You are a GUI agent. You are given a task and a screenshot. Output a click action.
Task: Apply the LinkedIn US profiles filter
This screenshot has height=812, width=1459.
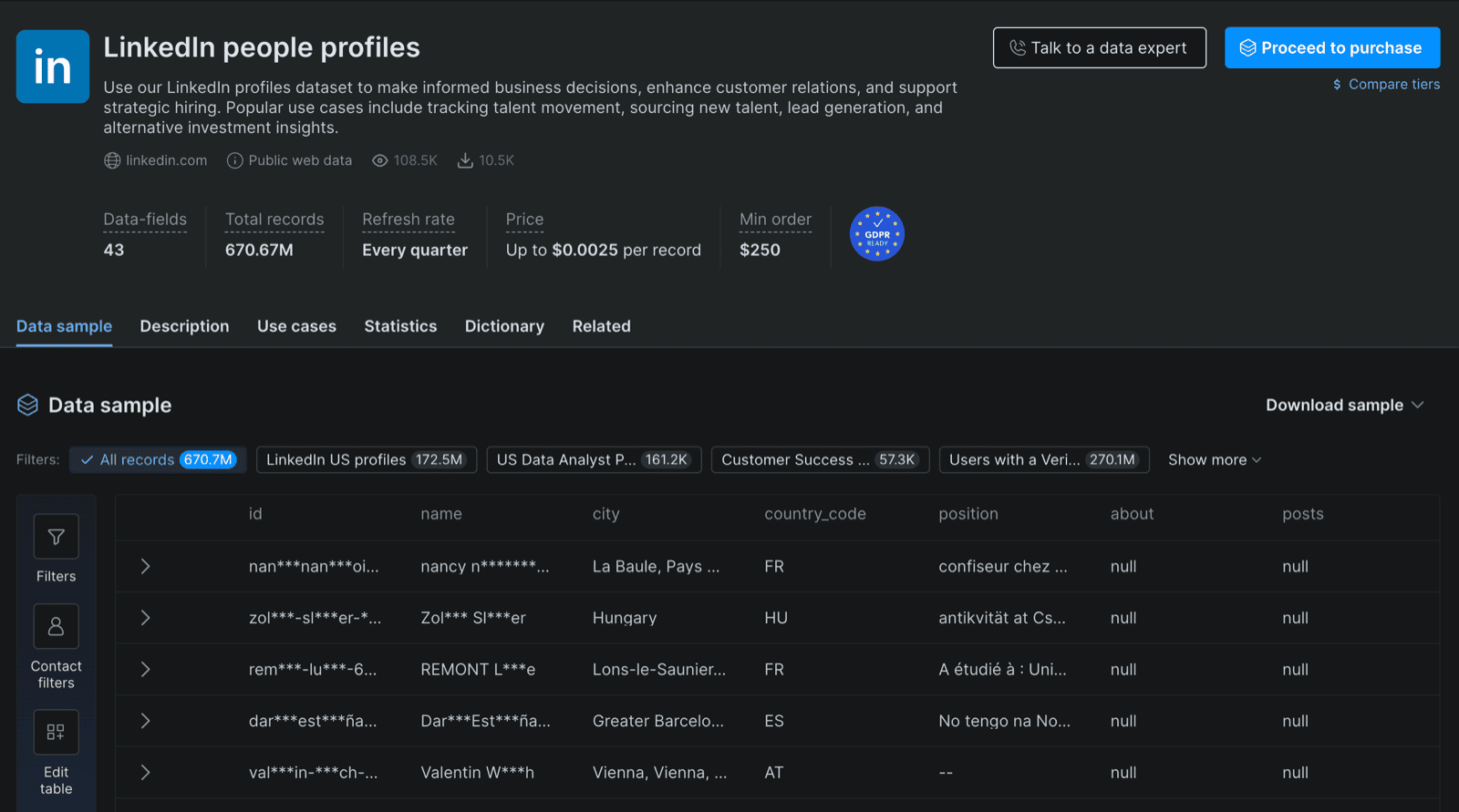pyautogui.click(x=367, y=459)
